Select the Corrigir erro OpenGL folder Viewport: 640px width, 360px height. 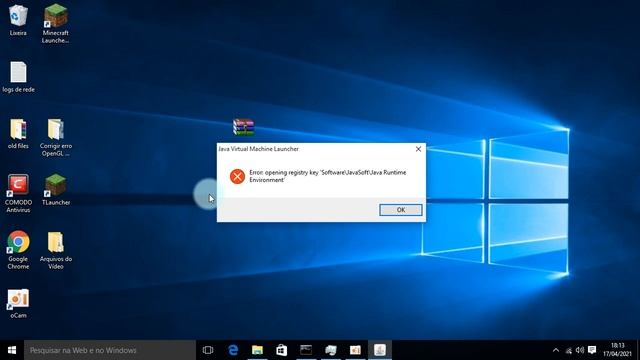[x=56, y=138]
